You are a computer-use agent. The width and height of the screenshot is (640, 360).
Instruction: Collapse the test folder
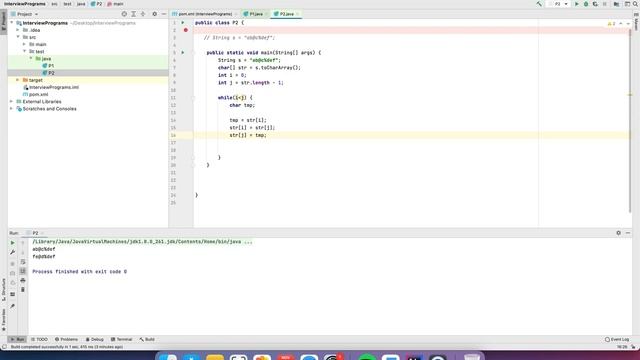click(24, 51)
